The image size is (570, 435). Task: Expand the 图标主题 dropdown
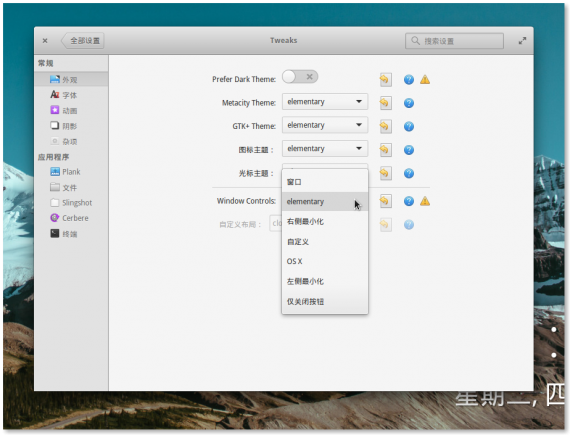point(325,149)
